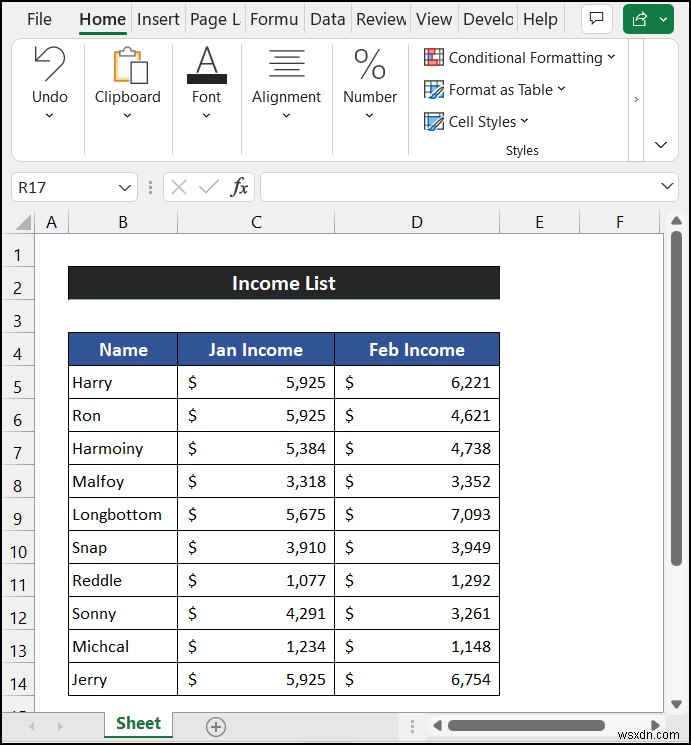691x745 pixels.
Task: Click the Insert Function fx icon
Action: 239,187
